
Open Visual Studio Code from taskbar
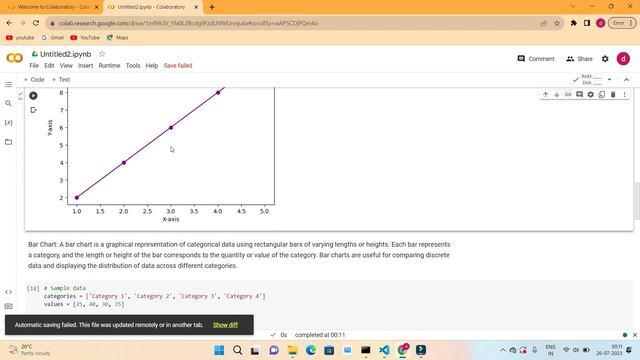384,350
